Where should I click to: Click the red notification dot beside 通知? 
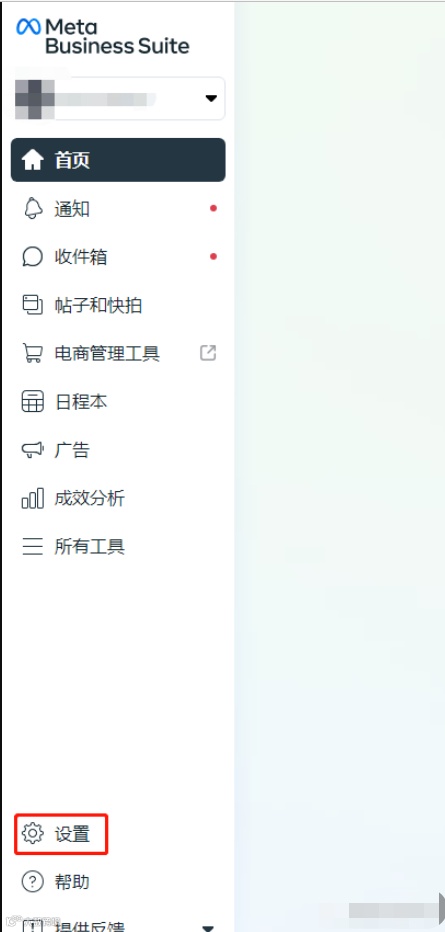213,209
